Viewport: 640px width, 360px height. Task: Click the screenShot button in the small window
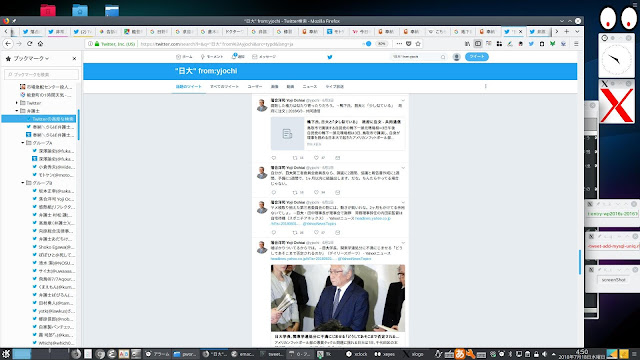[x=613, y=280]
